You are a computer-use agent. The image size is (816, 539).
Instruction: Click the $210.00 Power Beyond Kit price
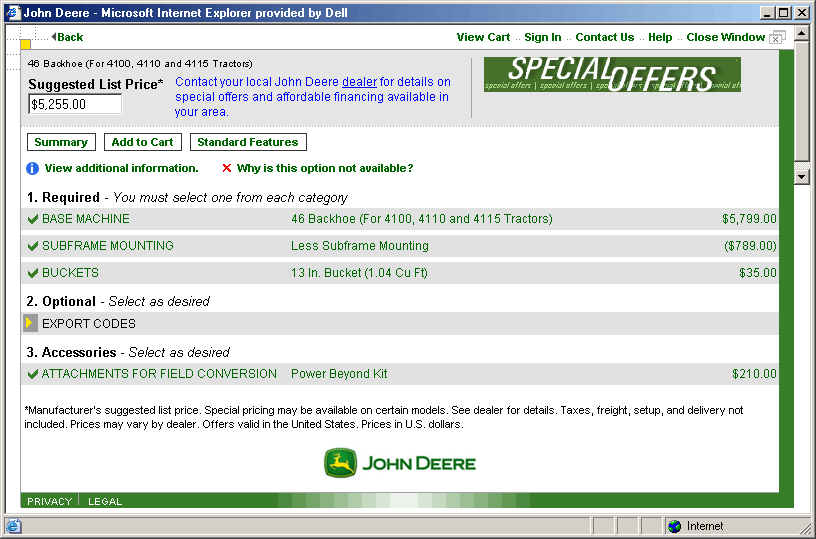[754, 374]
